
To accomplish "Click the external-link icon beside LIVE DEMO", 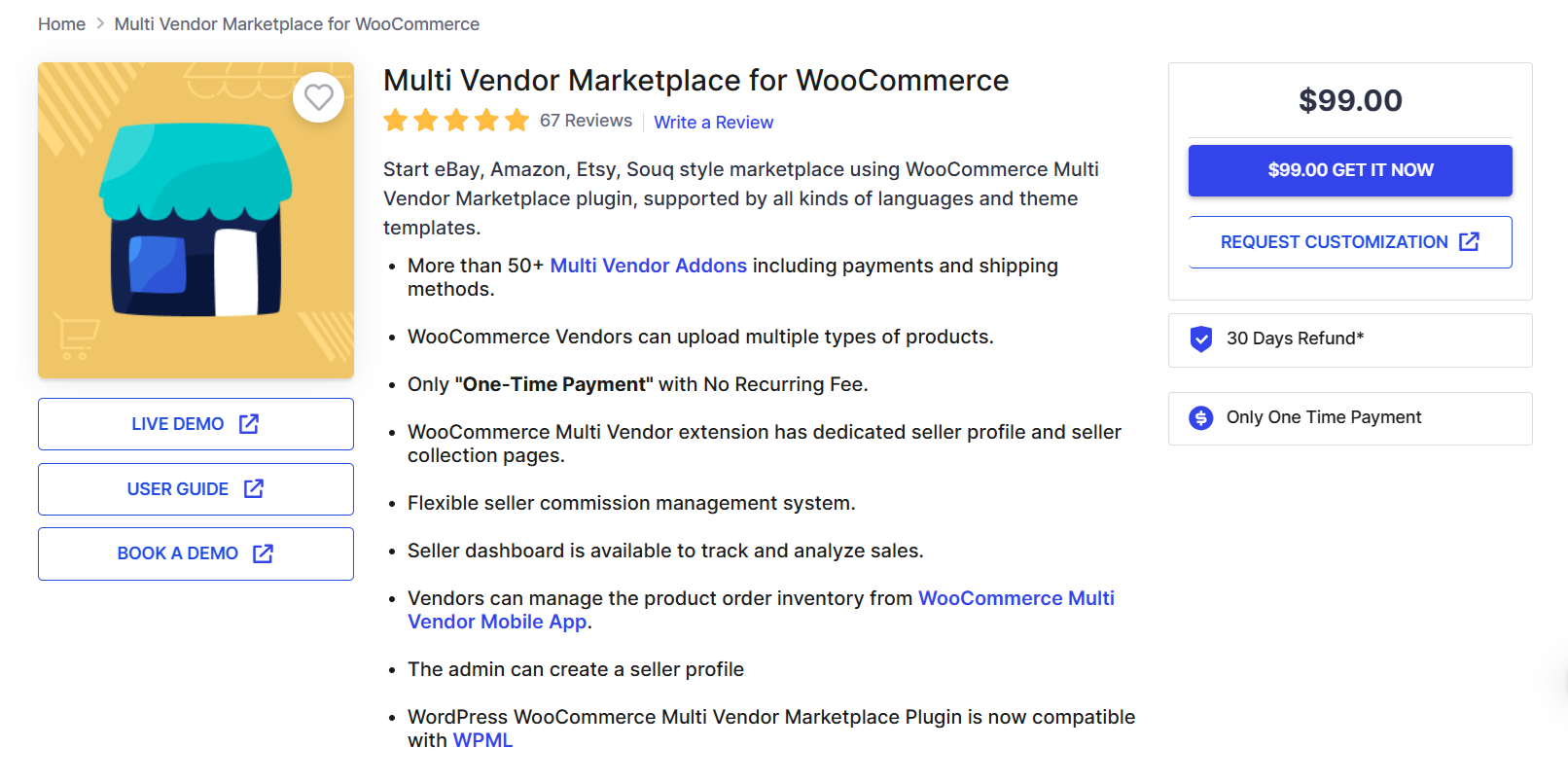I will [x=250, y=423].
